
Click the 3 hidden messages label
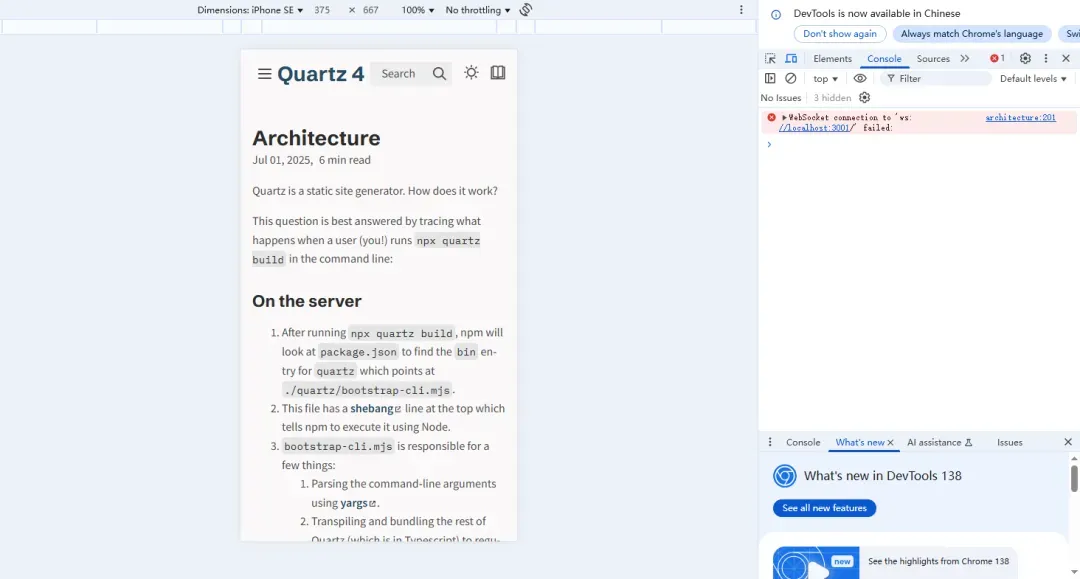(832, 98)
